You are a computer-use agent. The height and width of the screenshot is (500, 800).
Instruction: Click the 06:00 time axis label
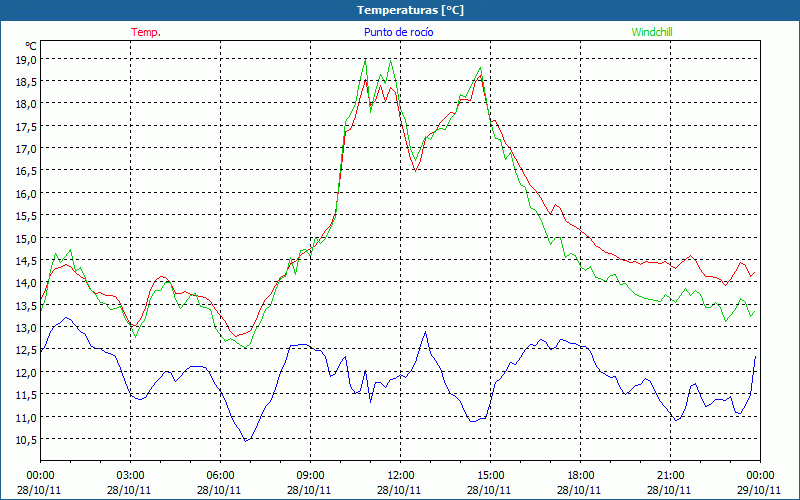[x=220, y=476]
